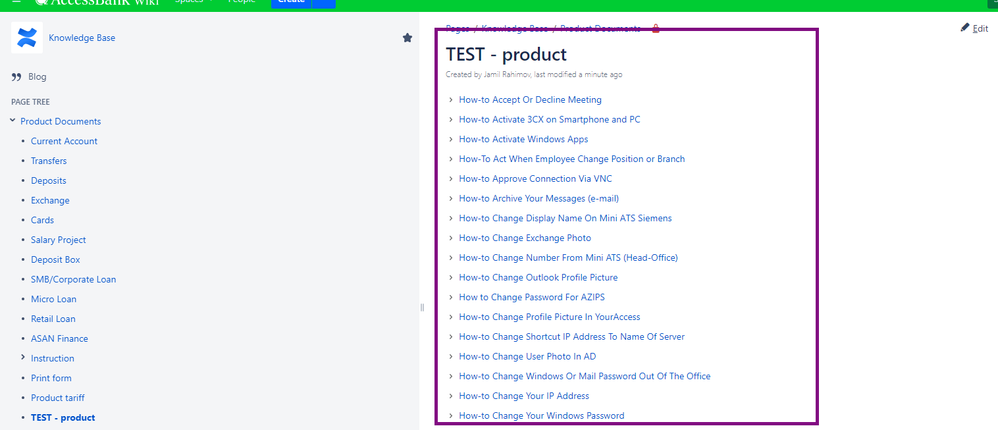Open ASAN Finance page in tree
Screen dimensions: 998x430
pos(59,338)
